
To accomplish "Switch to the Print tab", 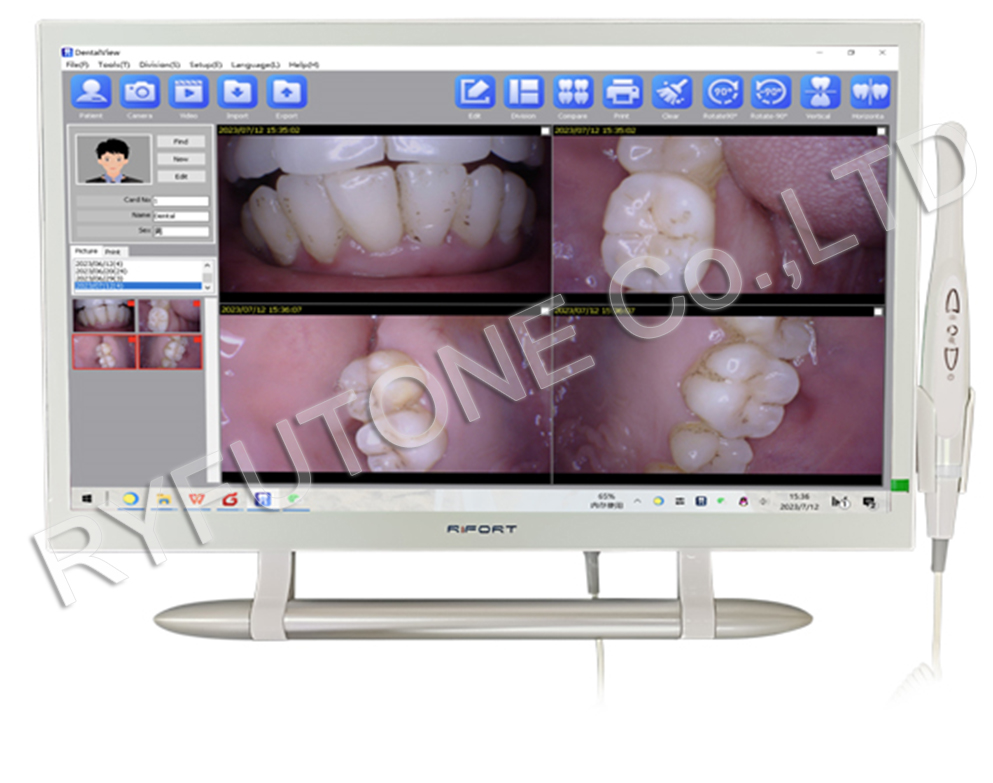I will [113, 252].
